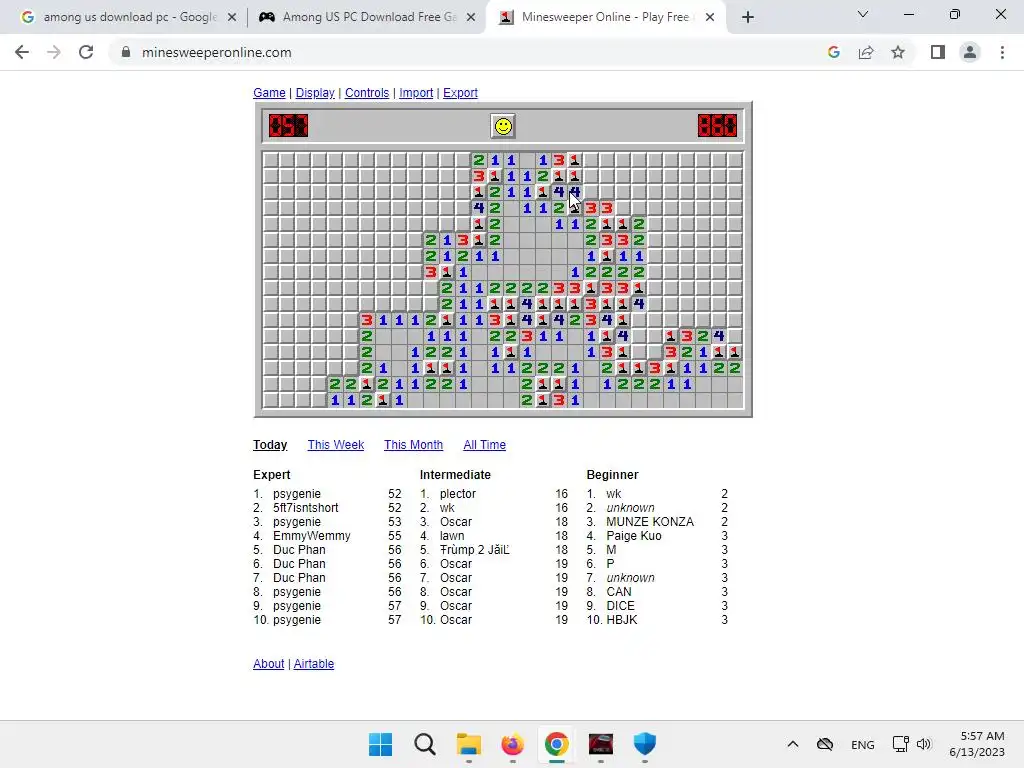This screenshot has width=1024, height=768.
Task: Click the address bar URL
Action: [216, 52]
